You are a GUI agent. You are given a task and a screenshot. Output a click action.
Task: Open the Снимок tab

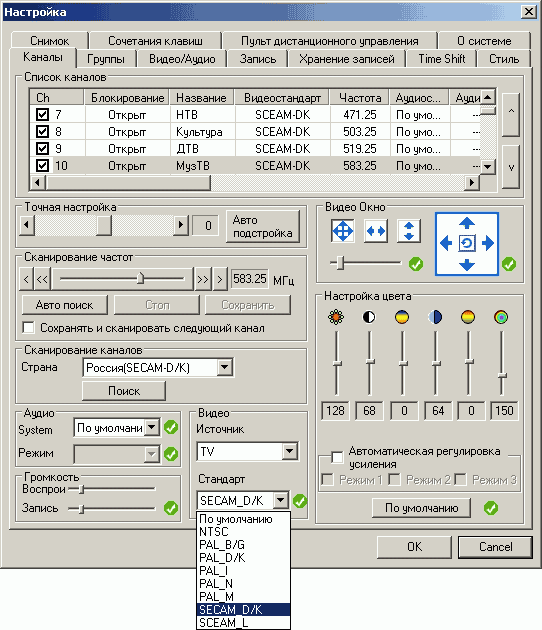click(49, 41)
